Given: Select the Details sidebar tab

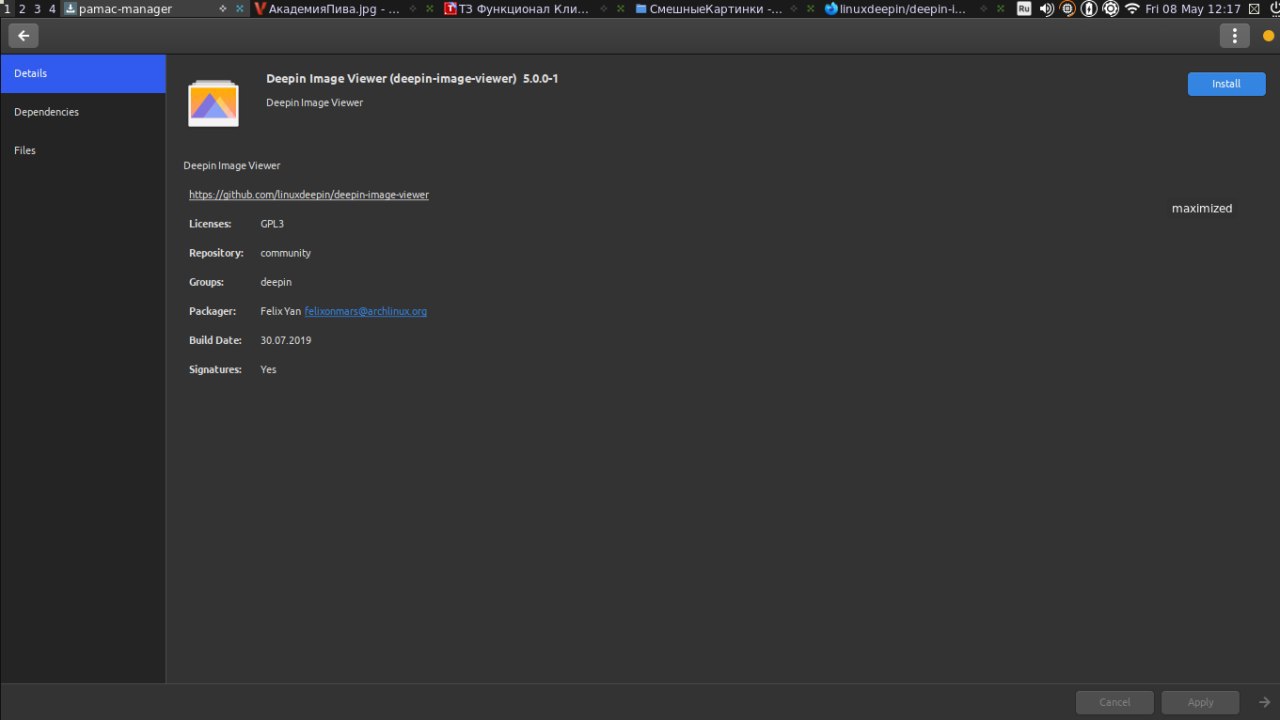Looking at the screenshot, I should point(83,74).
